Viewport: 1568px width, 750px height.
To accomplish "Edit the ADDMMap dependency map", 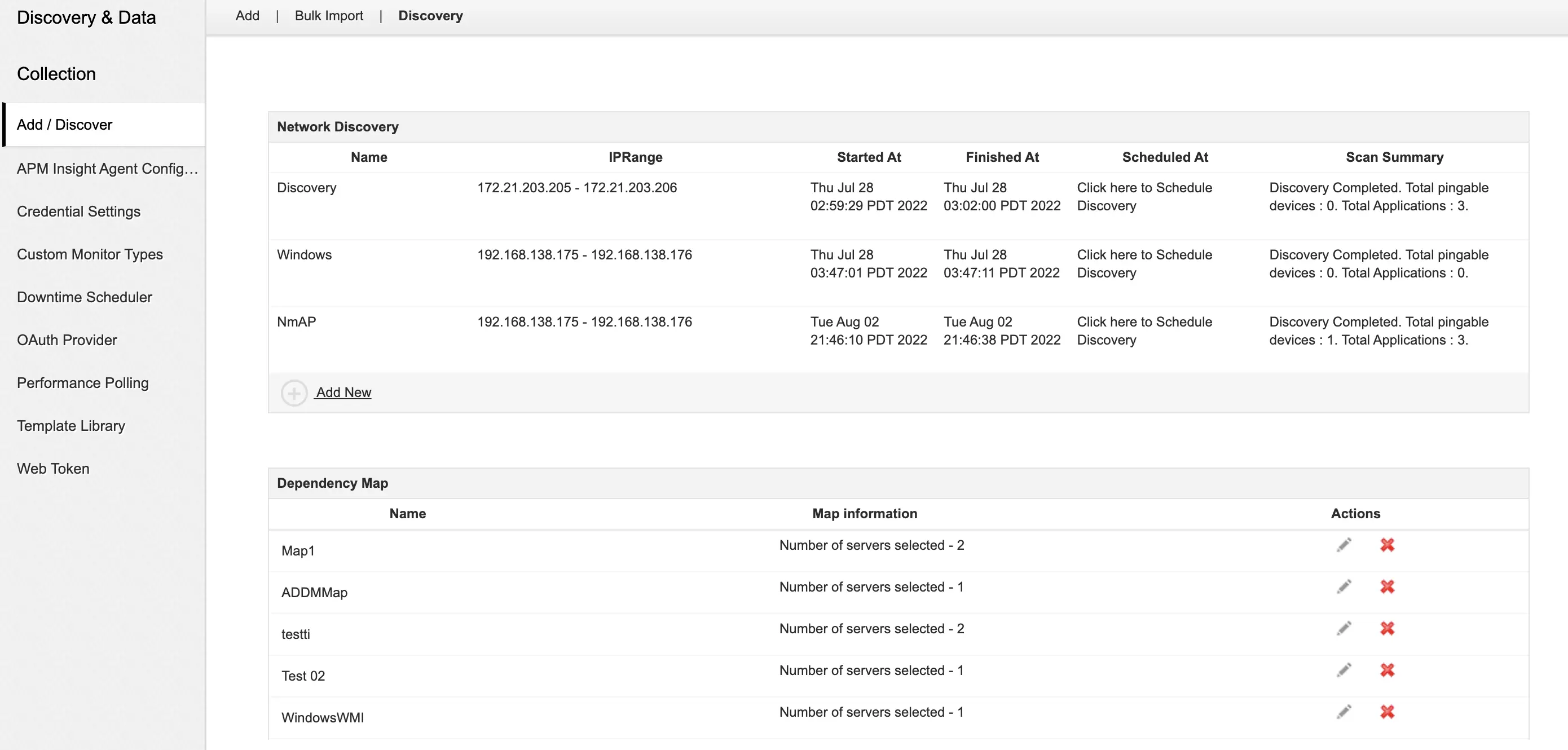I will pyautogui.click(x=1344, y=587).
